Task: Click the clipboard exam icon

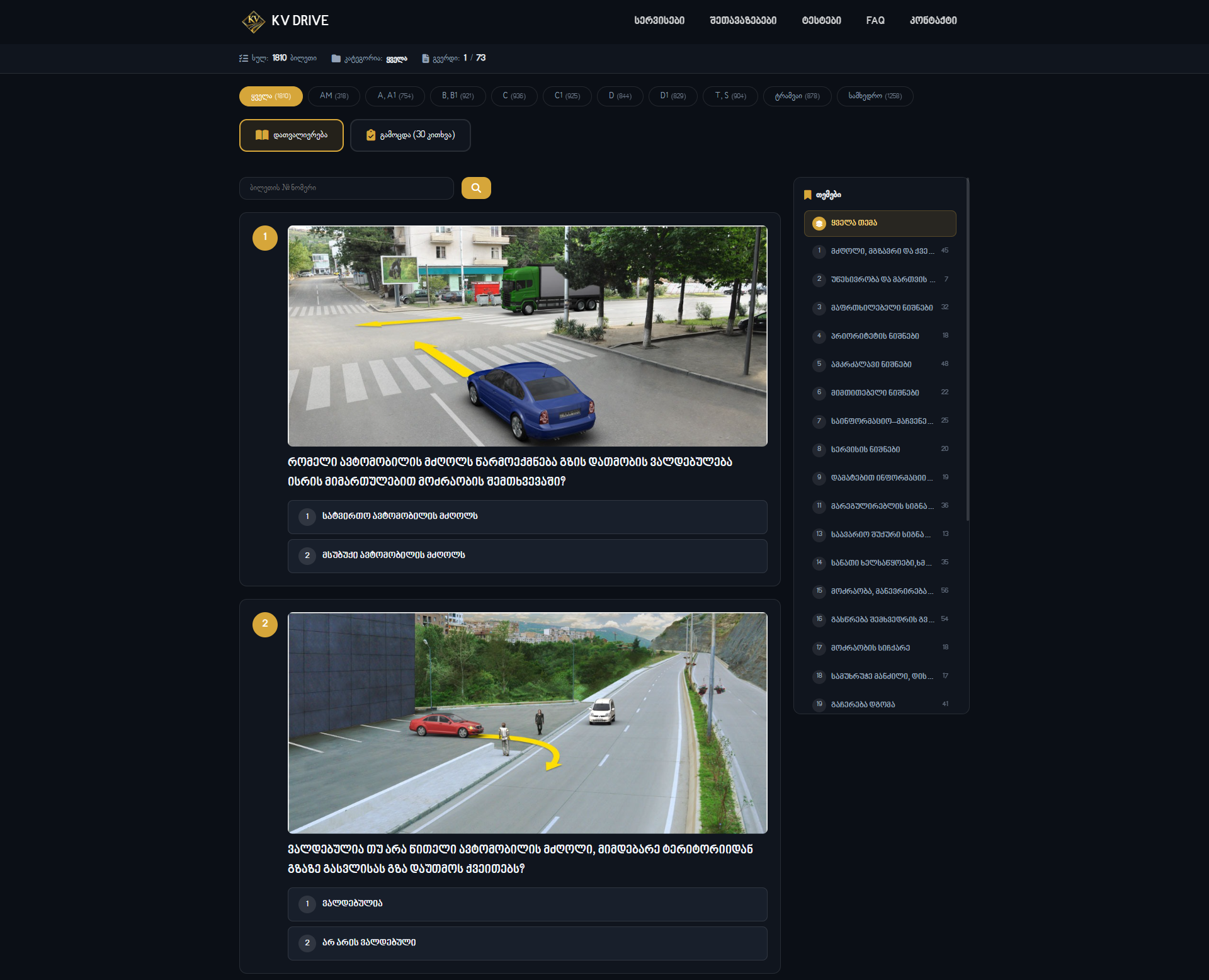Action: pos(371,135)
